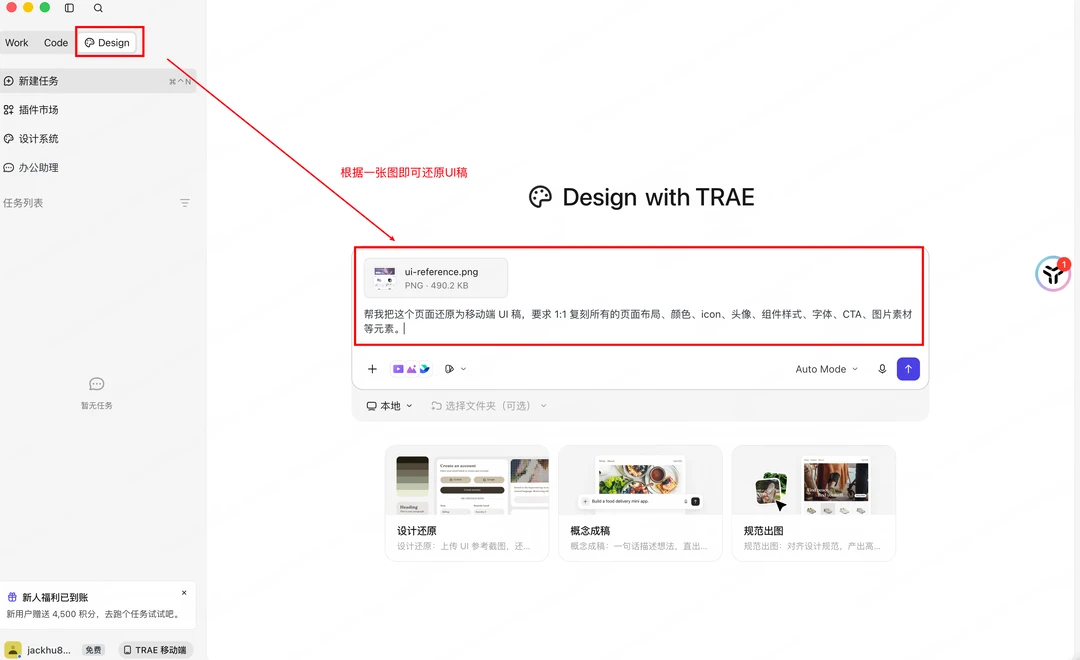Click the blue bird skill icon
This screenshot has height=660, width=1080.
[x=424, y=369]
